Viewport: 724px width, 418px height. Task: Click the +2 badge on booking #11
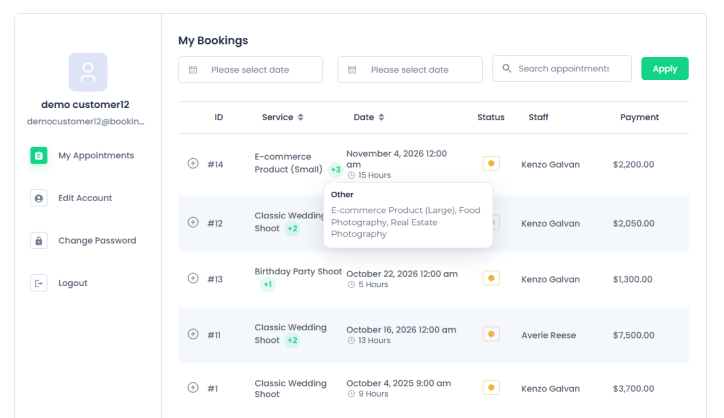pos(292,340)
